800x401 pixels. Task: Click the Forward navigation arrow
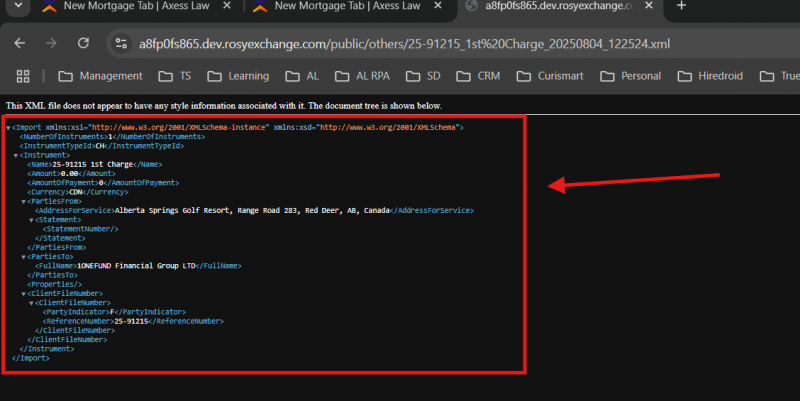coord(50,44)
